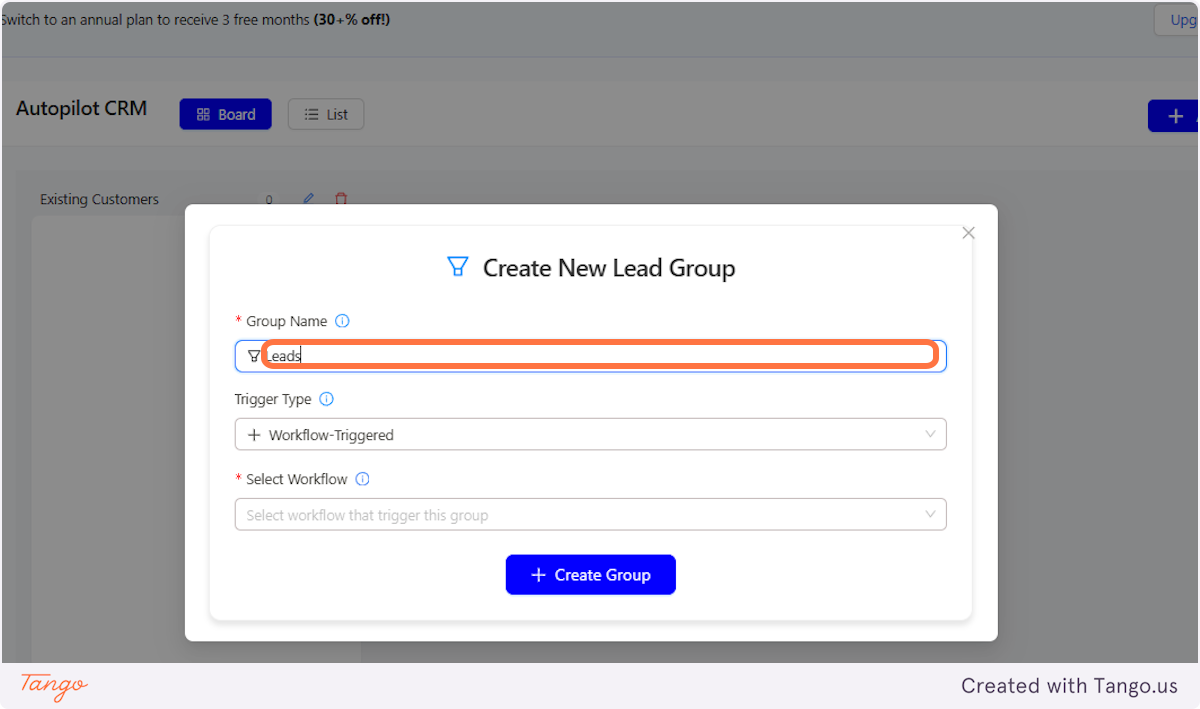Expand the Workflow-Triggered chevron
Screen dimensions: 1200x709
[931, 434]
